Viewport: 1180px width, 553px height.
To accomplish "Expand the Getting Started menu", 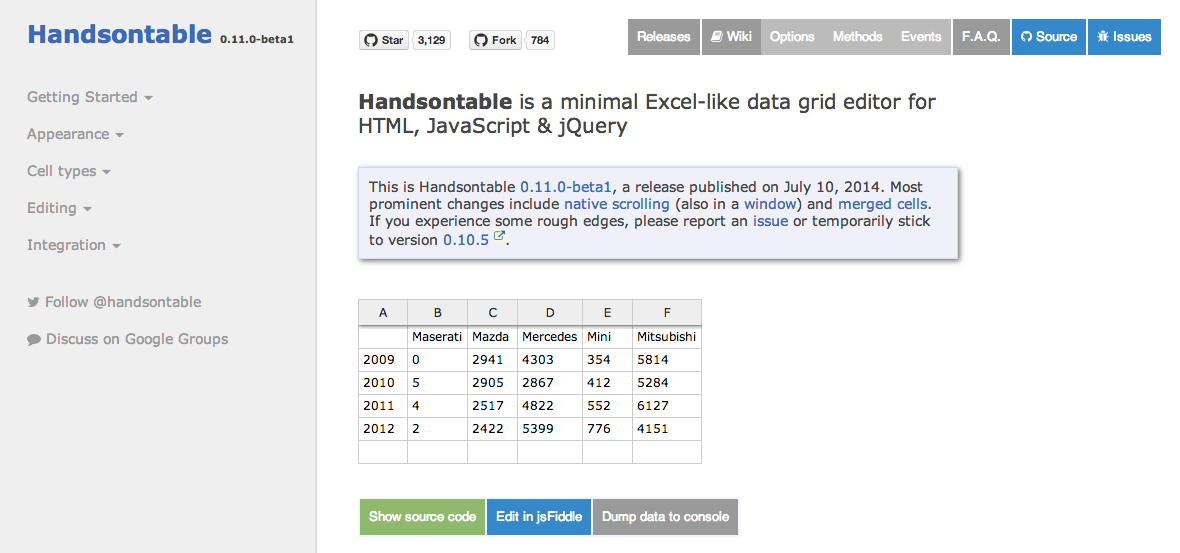I will point(90,97).
